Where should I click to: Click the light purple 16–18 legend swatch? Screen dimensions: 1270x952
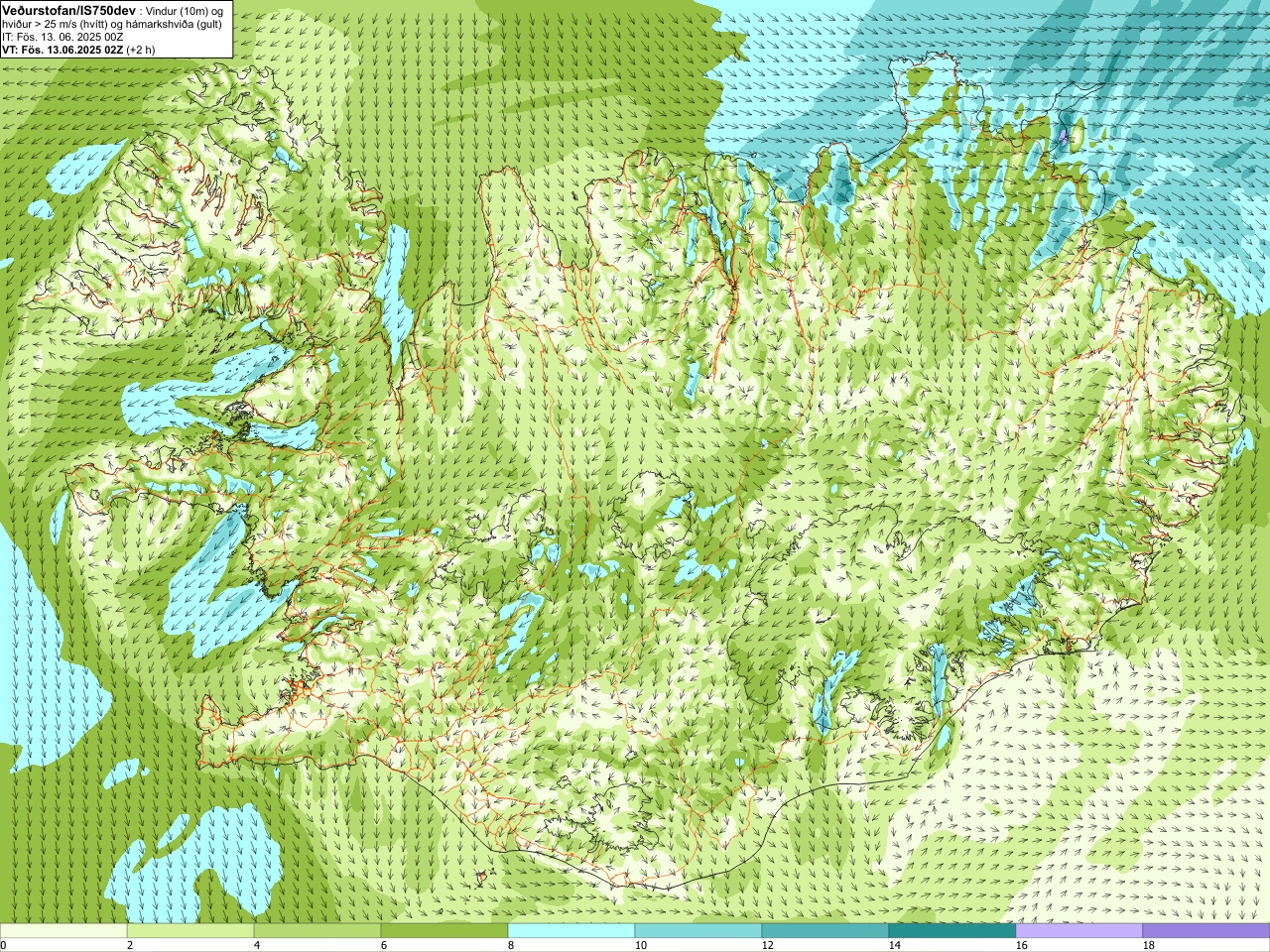(1079, 931)
